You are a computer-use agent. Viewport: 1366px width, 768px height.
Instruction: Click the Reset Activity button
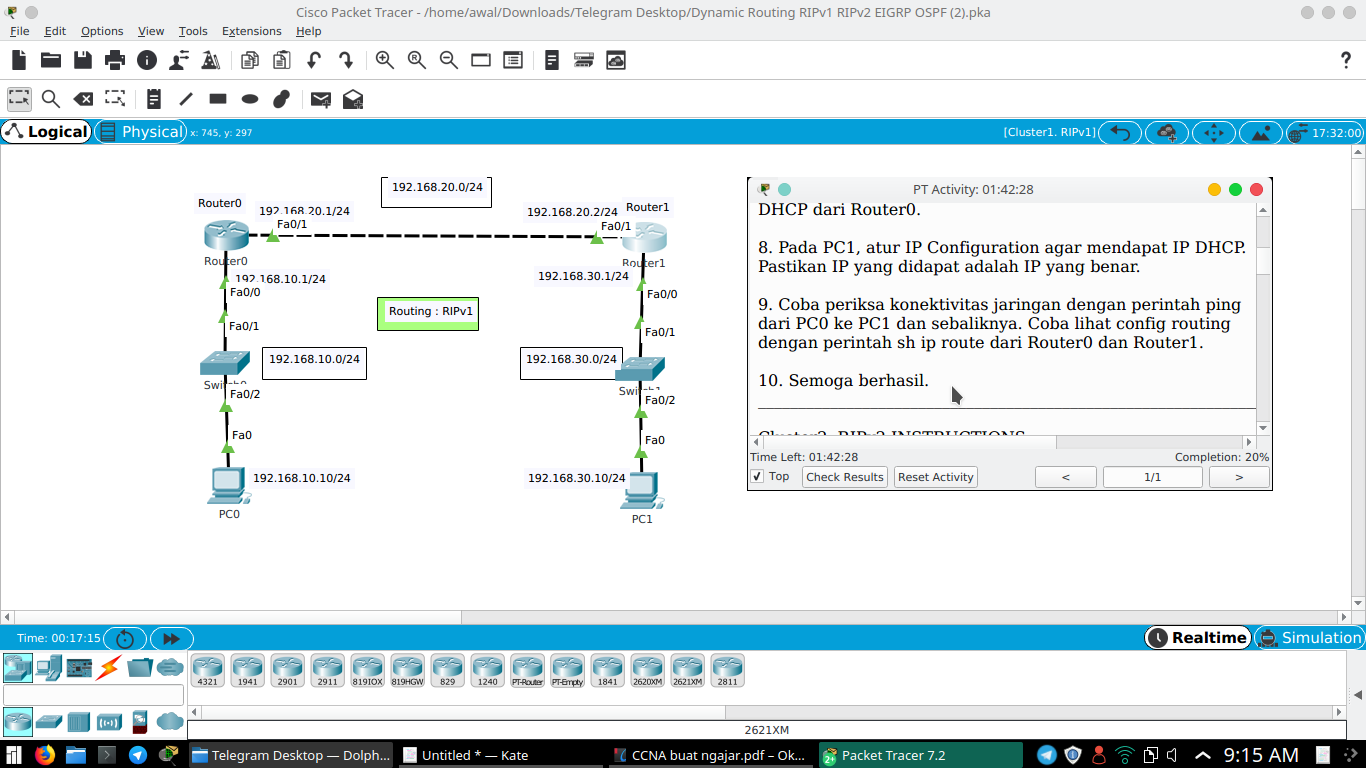coord(935,477)
